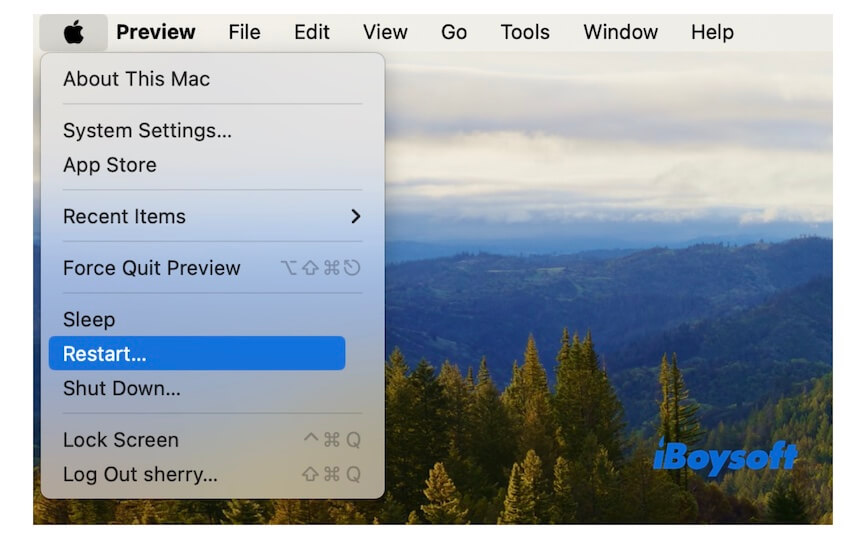The width and height of the screenshot is (850, 540).
Task: Click the Apple logo menu icon
Action: pyautogui.click(x=73, y=32)
